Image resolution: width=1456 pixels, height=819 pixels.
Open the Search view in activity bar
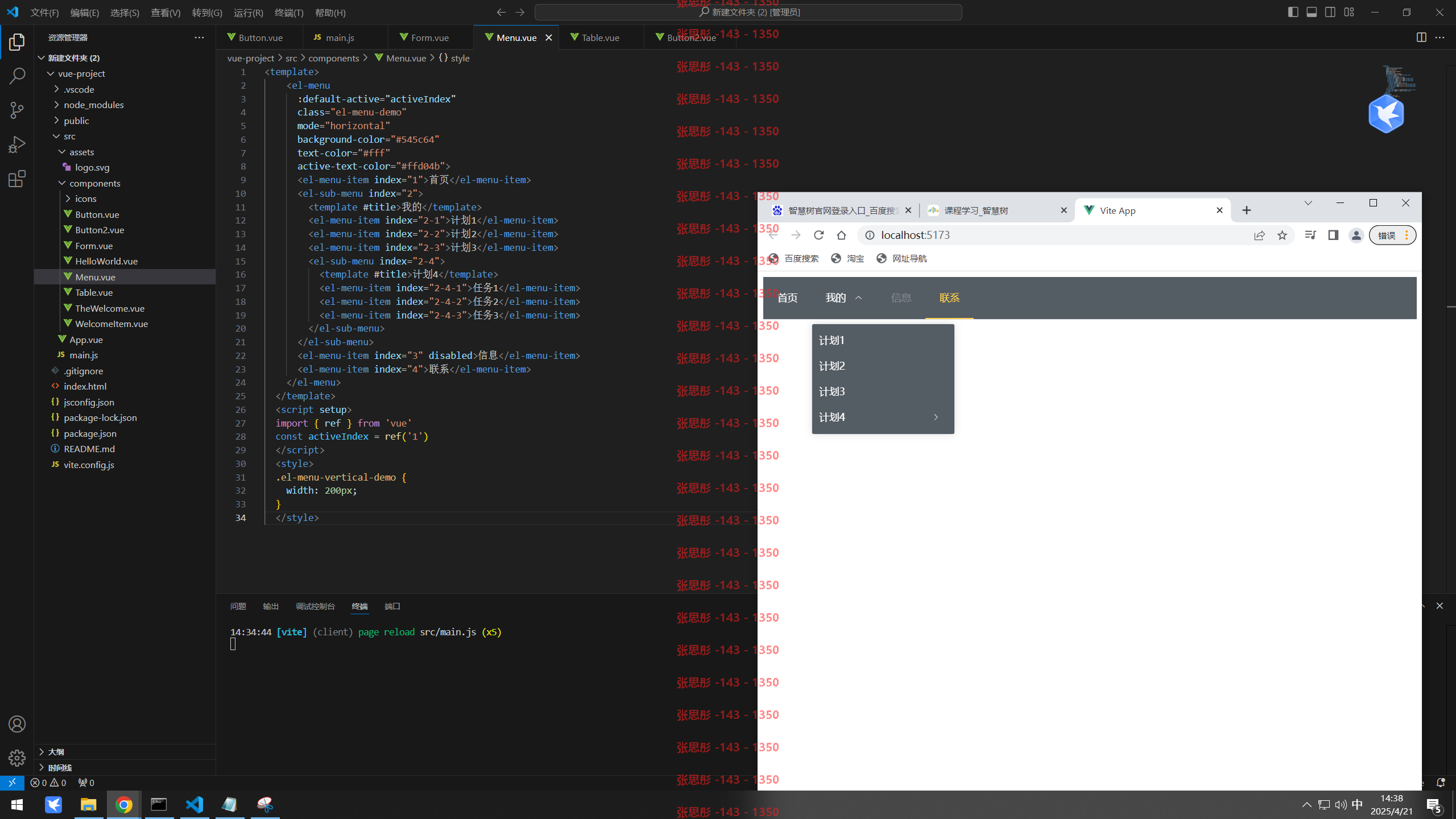click(x=17, y=76)
